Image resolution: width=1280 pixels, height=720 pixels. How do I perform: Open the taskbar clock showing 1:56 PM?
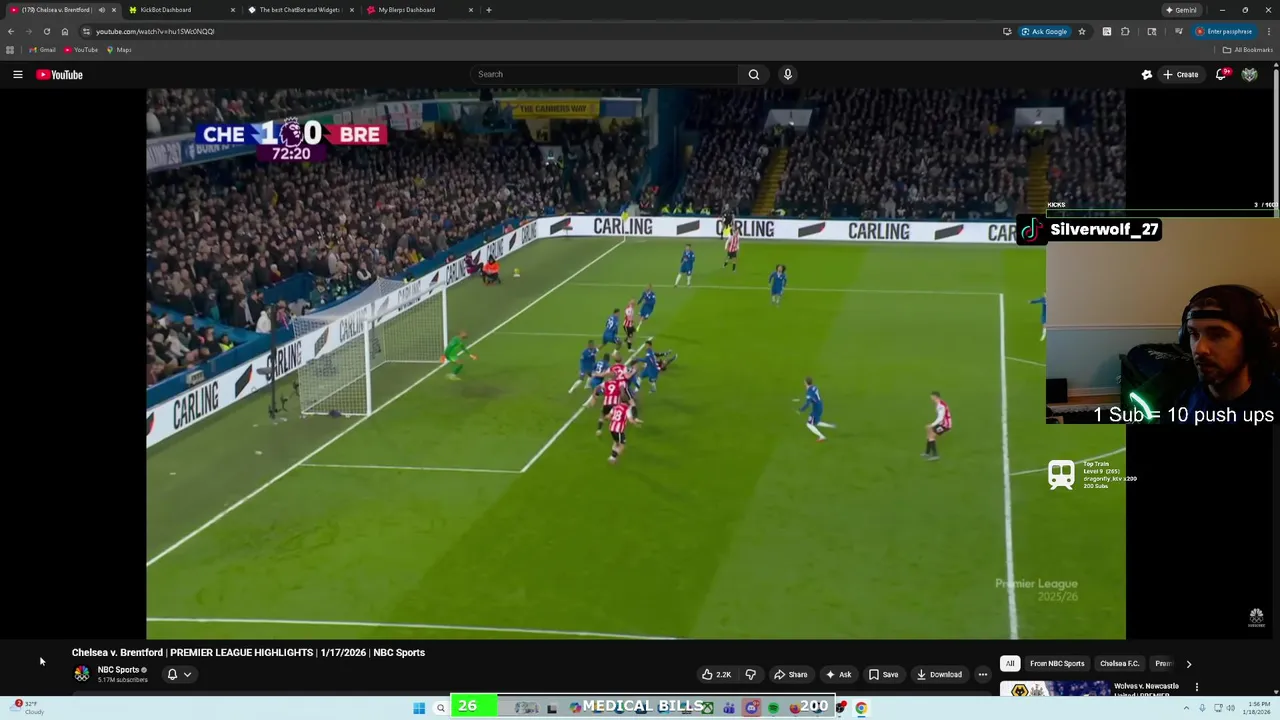(x=1258, y=708)
